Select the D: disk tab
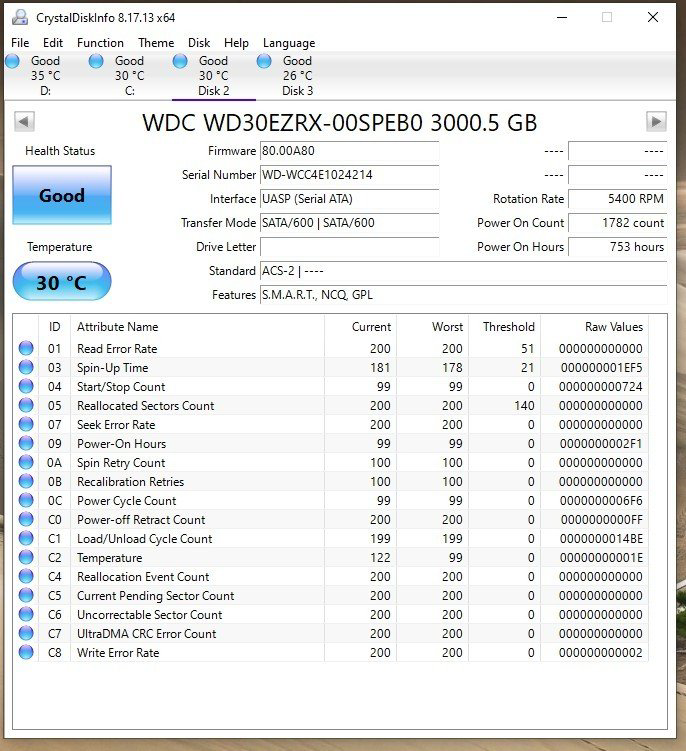Image resolution: width=686 pixels, height=751 pixels. click(x=46, y=76)
